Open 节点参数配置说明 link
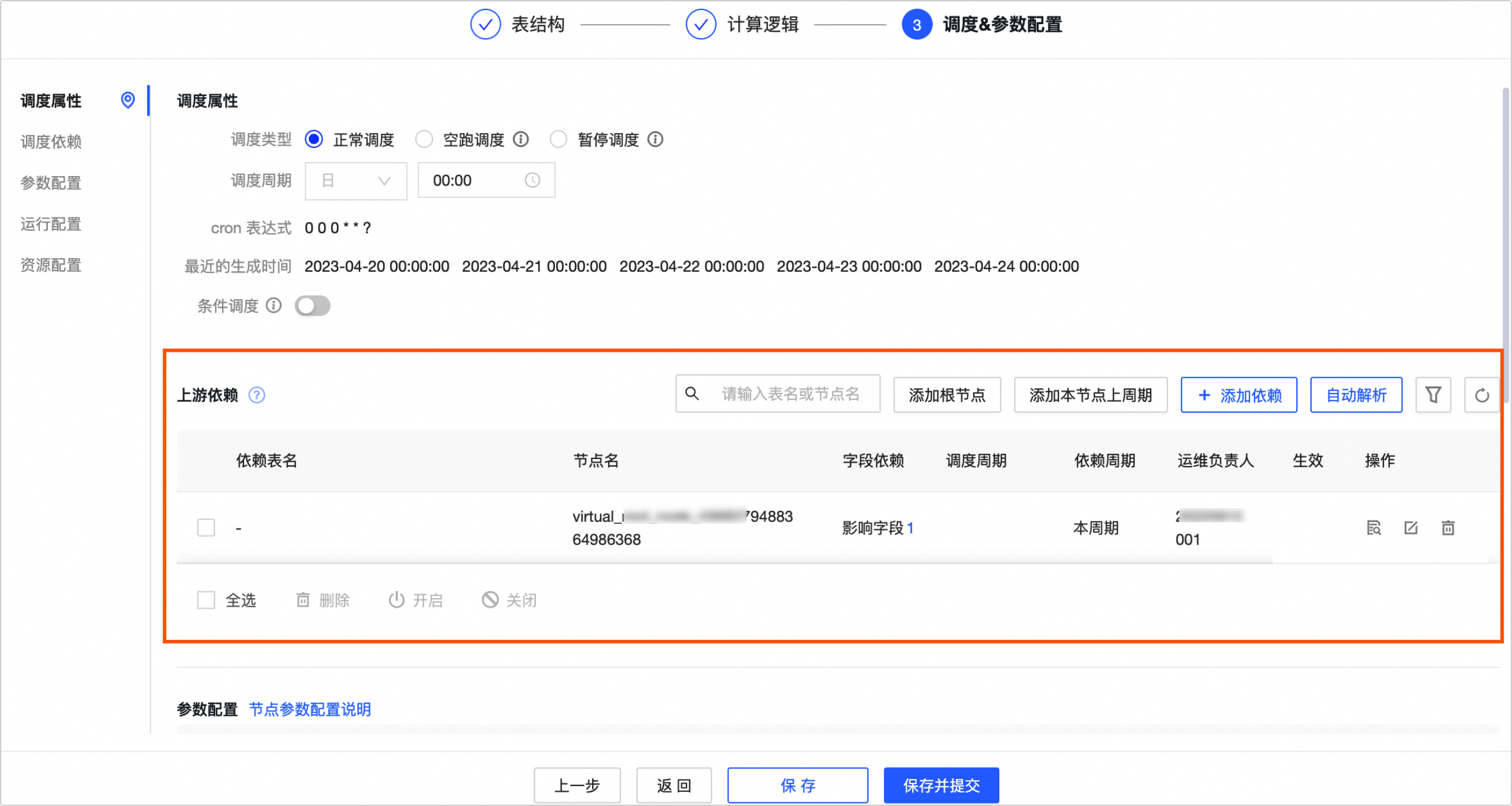Screen dimensions: 1512x806 click(310, 709)
